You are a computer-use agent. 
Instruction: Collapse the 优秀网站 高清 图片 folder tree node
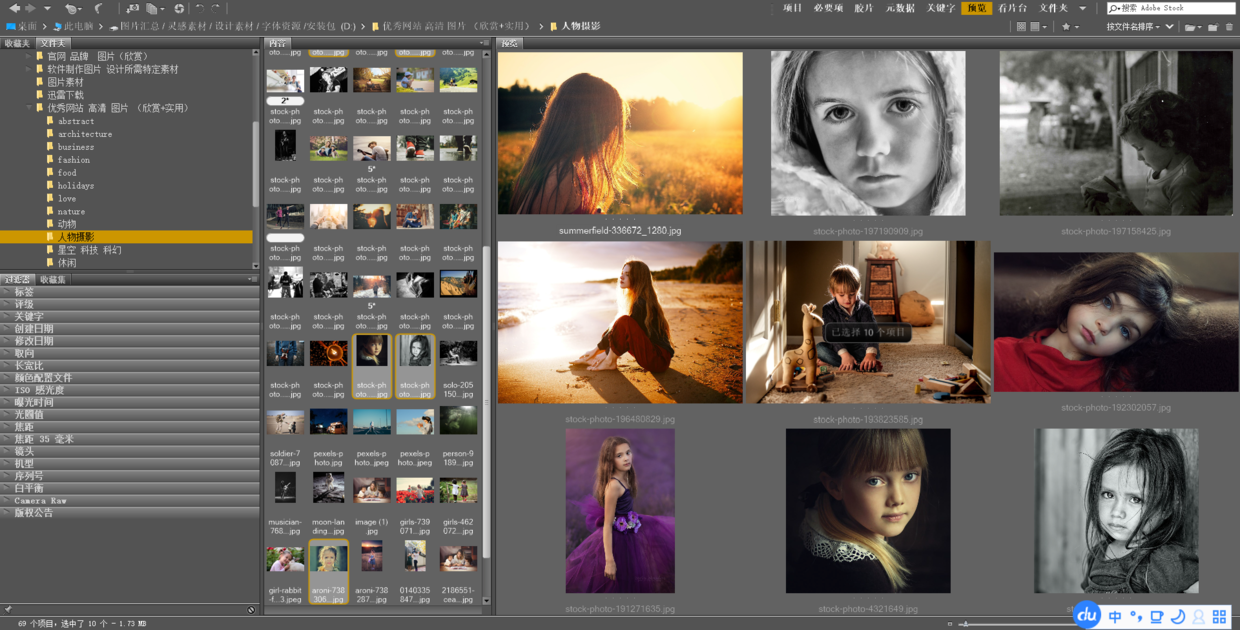pyautogui.click(x=28, y=108)
